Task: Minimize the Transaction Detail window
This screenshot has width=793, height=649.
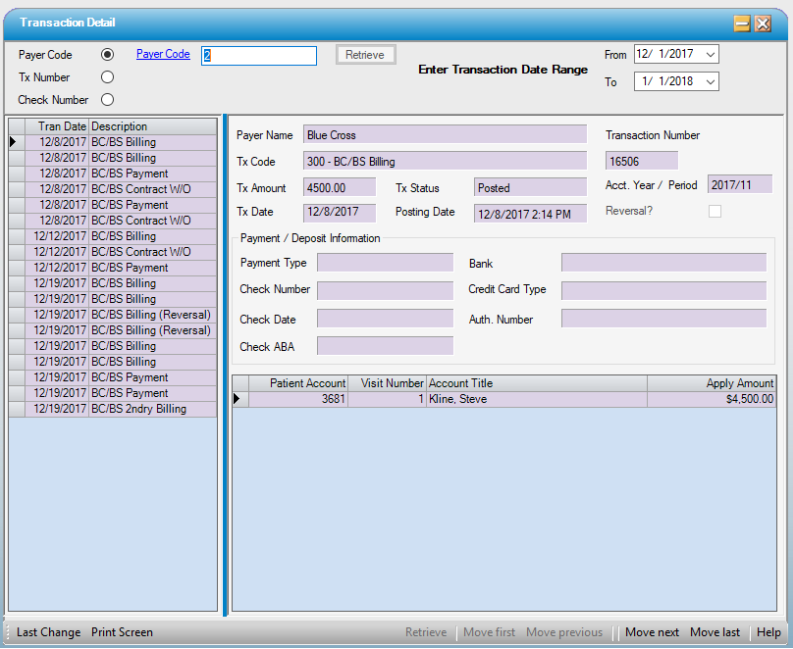Action: point(742,24)
